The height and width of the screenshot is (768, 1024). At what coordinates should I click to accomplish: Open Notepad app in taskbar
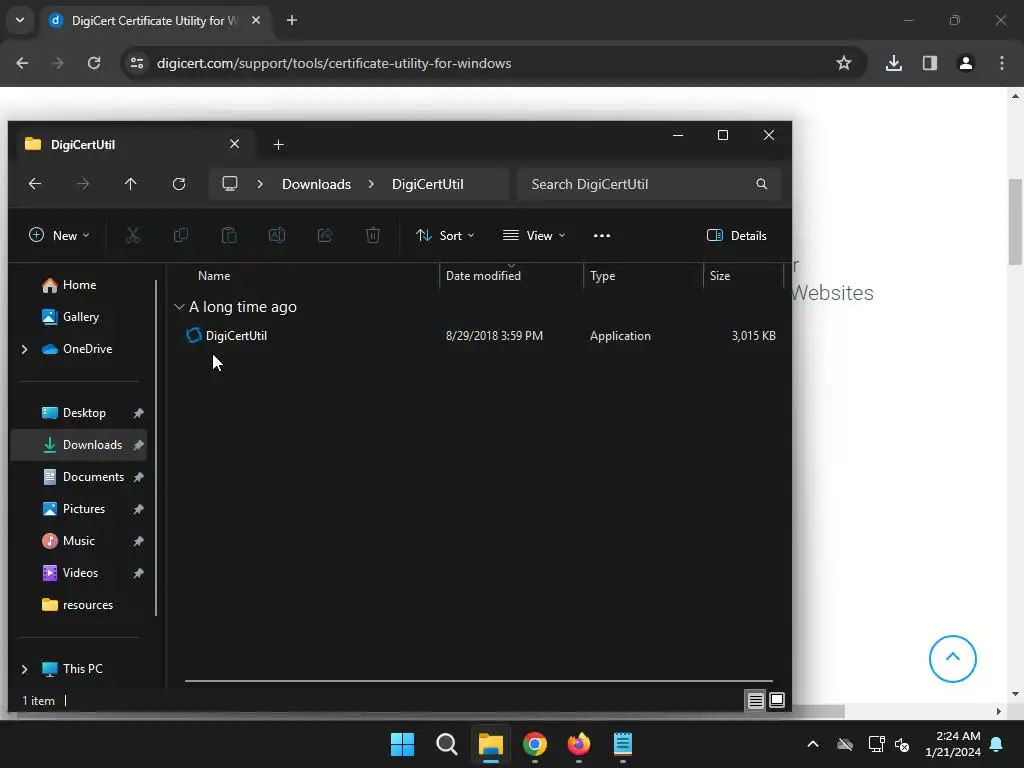click(623, 744)
